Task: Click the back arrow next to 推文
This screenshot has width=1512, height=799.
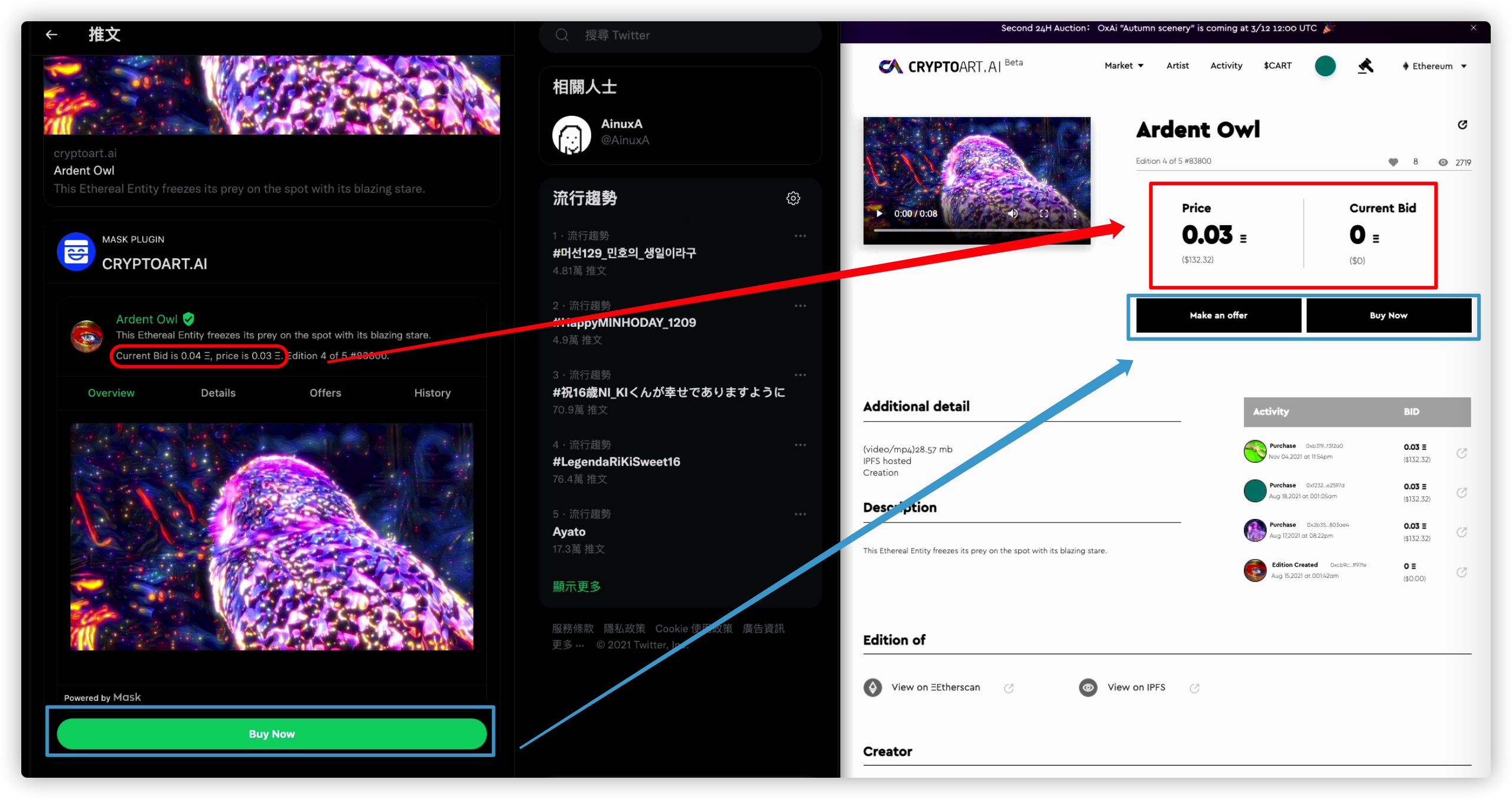Action: (x=51, y=35)
